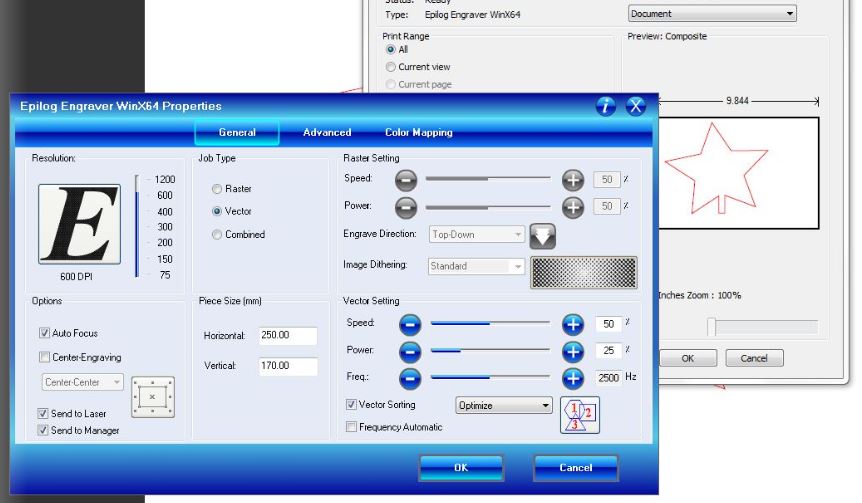Enable Center-Engraving checkbox
The width and height of the screenshot is (862, 503).
click(45, 357)
